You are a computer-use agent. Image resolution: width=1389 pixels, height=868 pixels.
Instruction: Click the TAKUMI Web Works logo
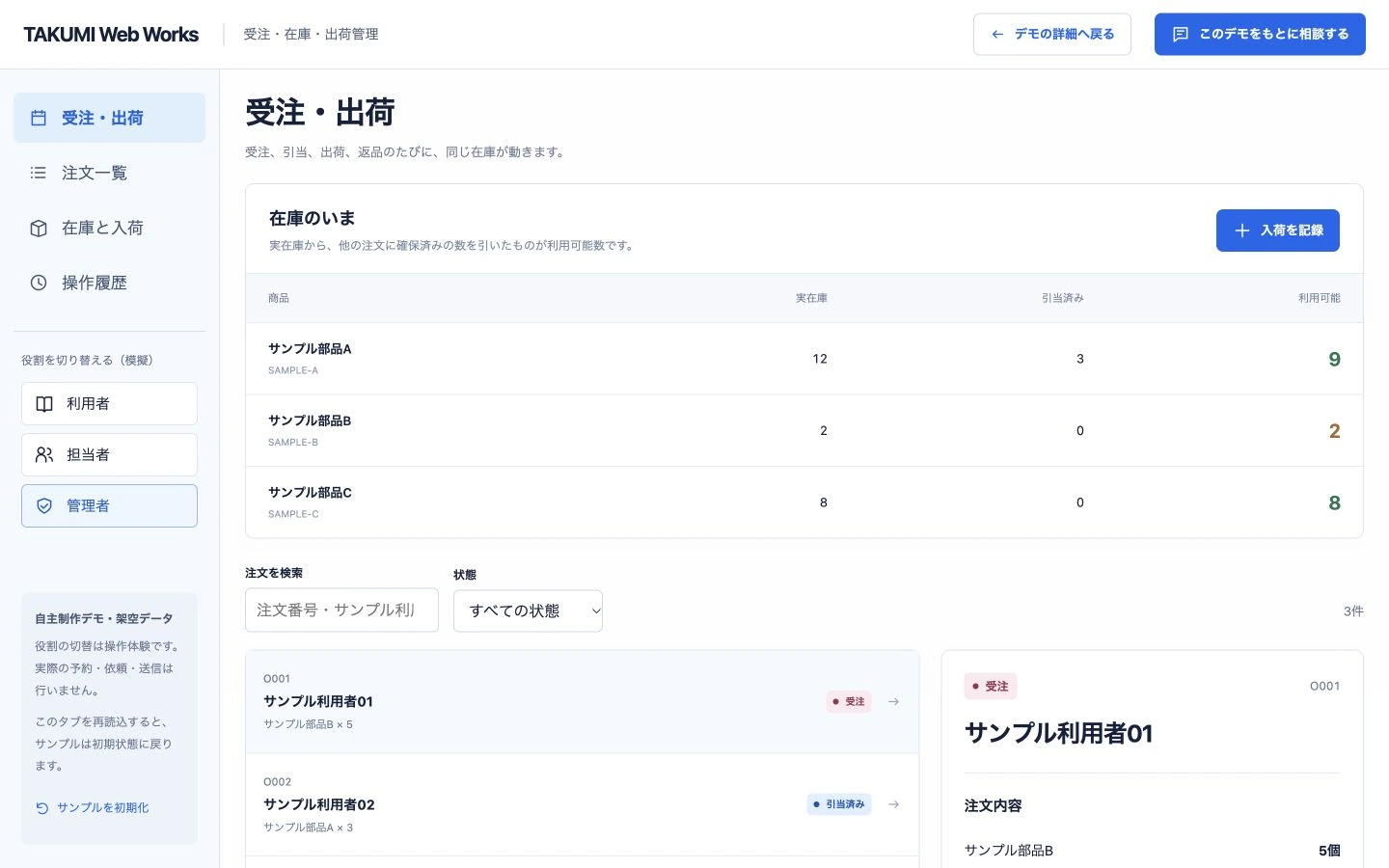click(x=111, y=35)
